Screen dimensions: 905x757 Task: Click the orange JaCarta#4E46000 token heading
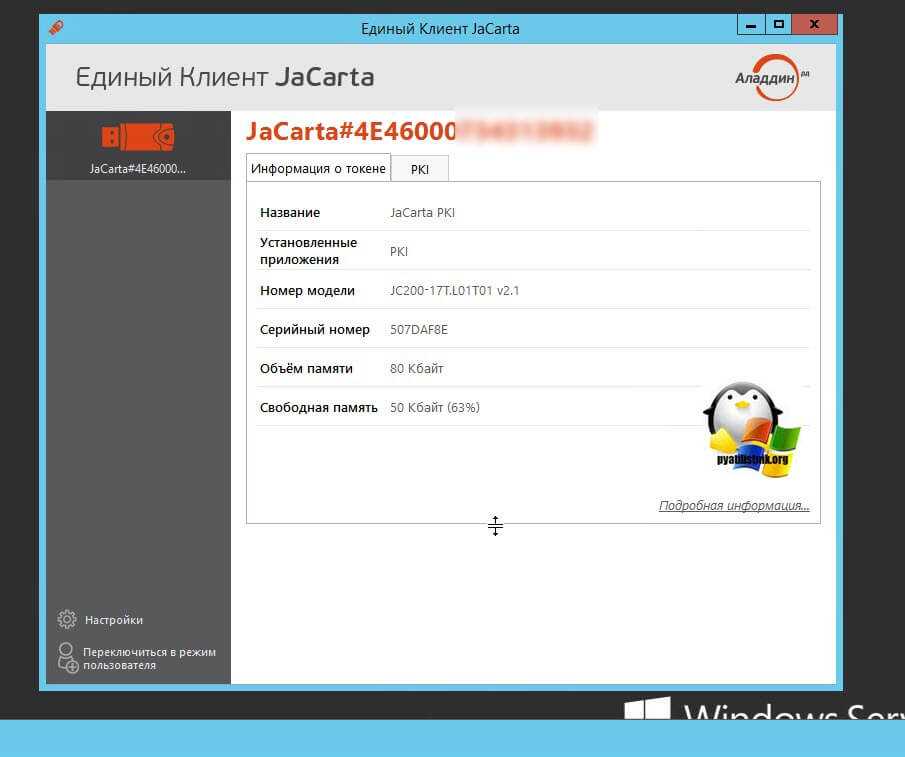pos(351,131)
